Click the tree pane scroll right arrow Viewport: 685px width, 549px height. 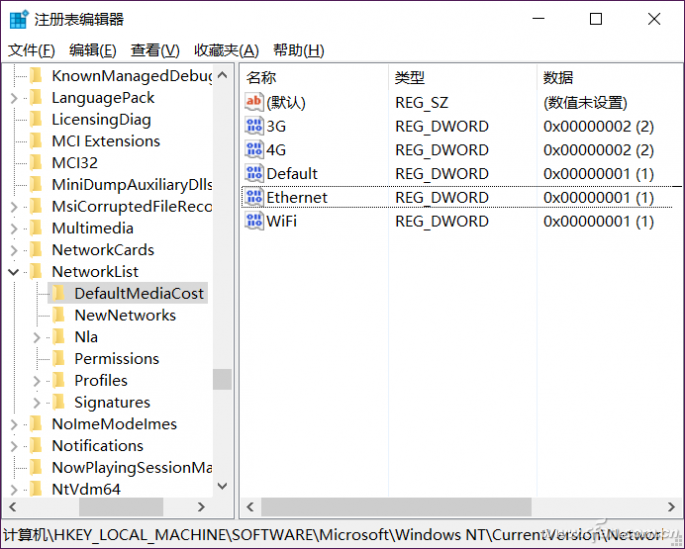click(201, 507)
